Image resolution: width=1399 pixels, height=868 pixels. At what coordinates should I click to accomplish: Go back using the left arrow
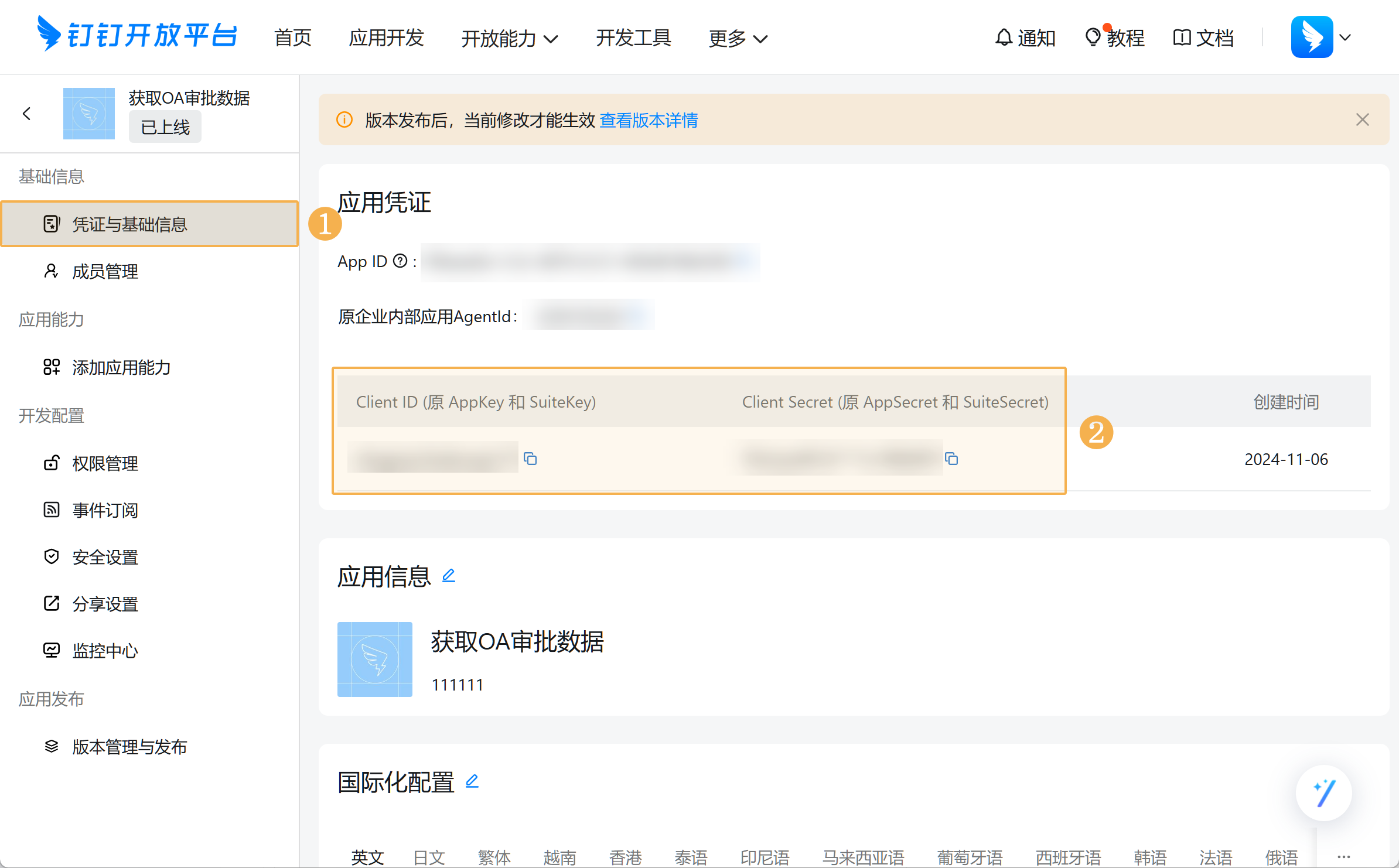[x=26, y=114]
